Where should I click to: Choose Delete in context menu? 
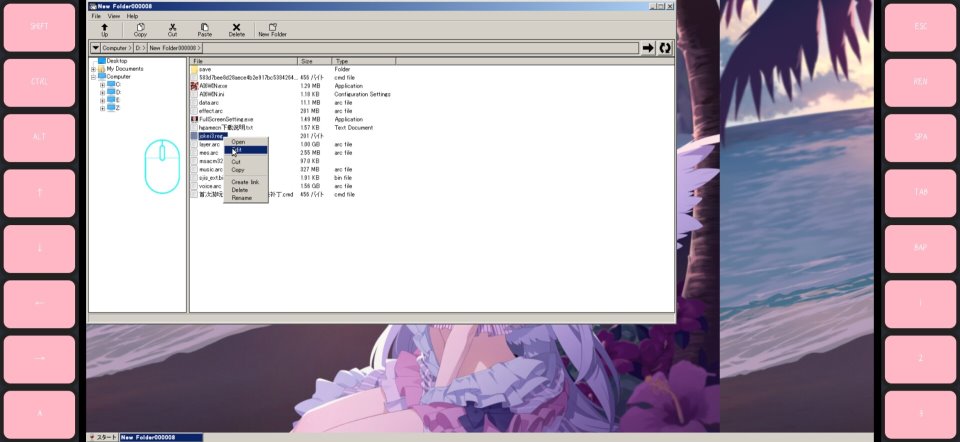[x=246, y=190]
